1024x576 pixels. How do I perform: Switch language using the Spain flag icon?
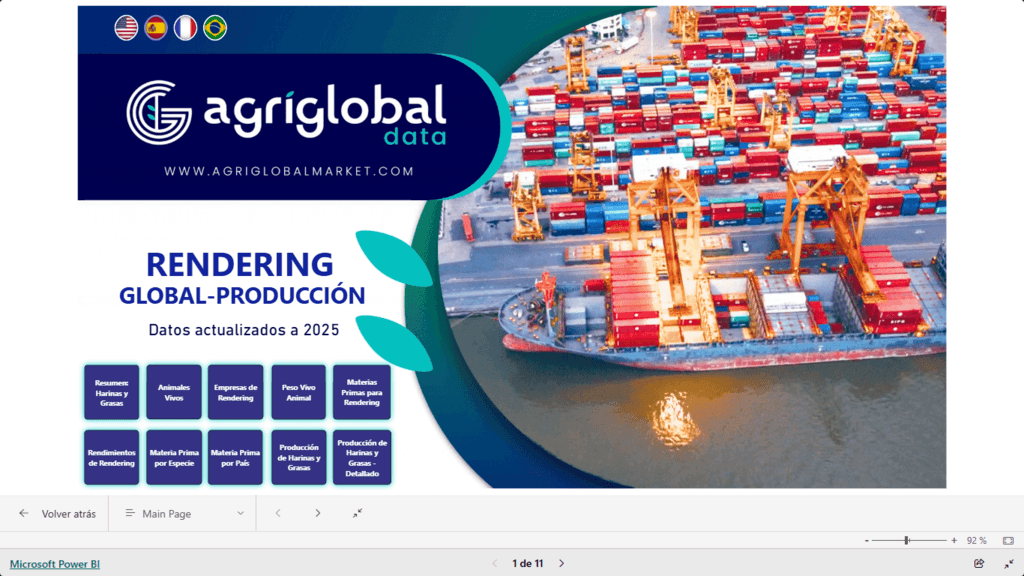pyautogui.click(x=155, y=28)
